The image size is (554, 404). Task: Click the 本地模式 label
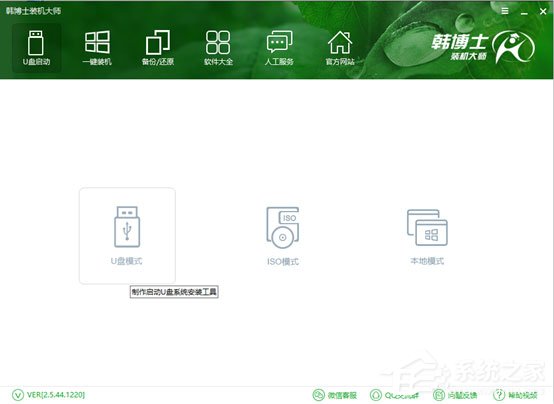427,261
